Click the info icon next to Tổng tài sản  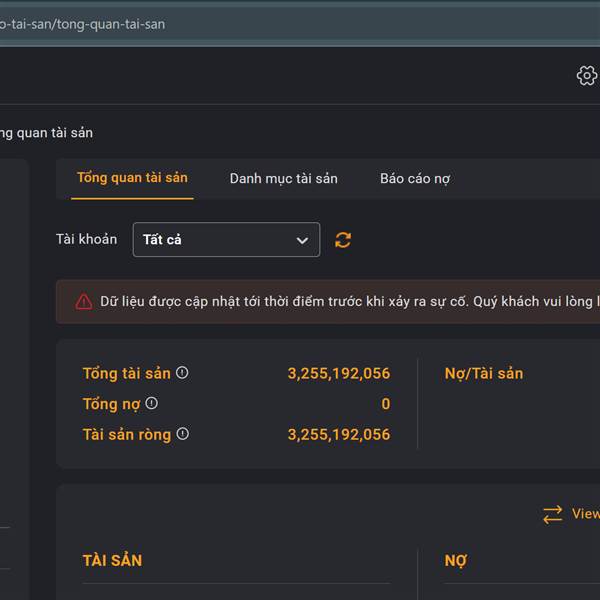(x=182, y=372)
